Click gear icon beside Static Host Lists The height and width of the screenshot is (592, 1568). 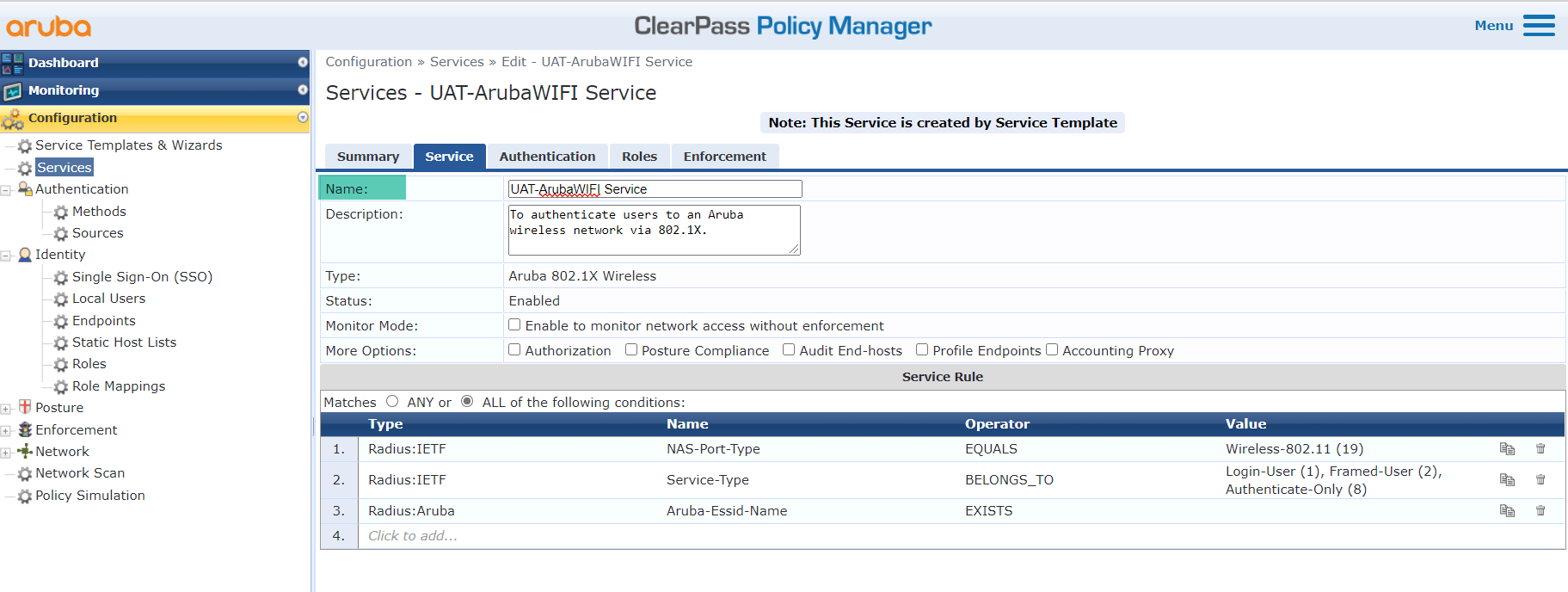point(61,343)
